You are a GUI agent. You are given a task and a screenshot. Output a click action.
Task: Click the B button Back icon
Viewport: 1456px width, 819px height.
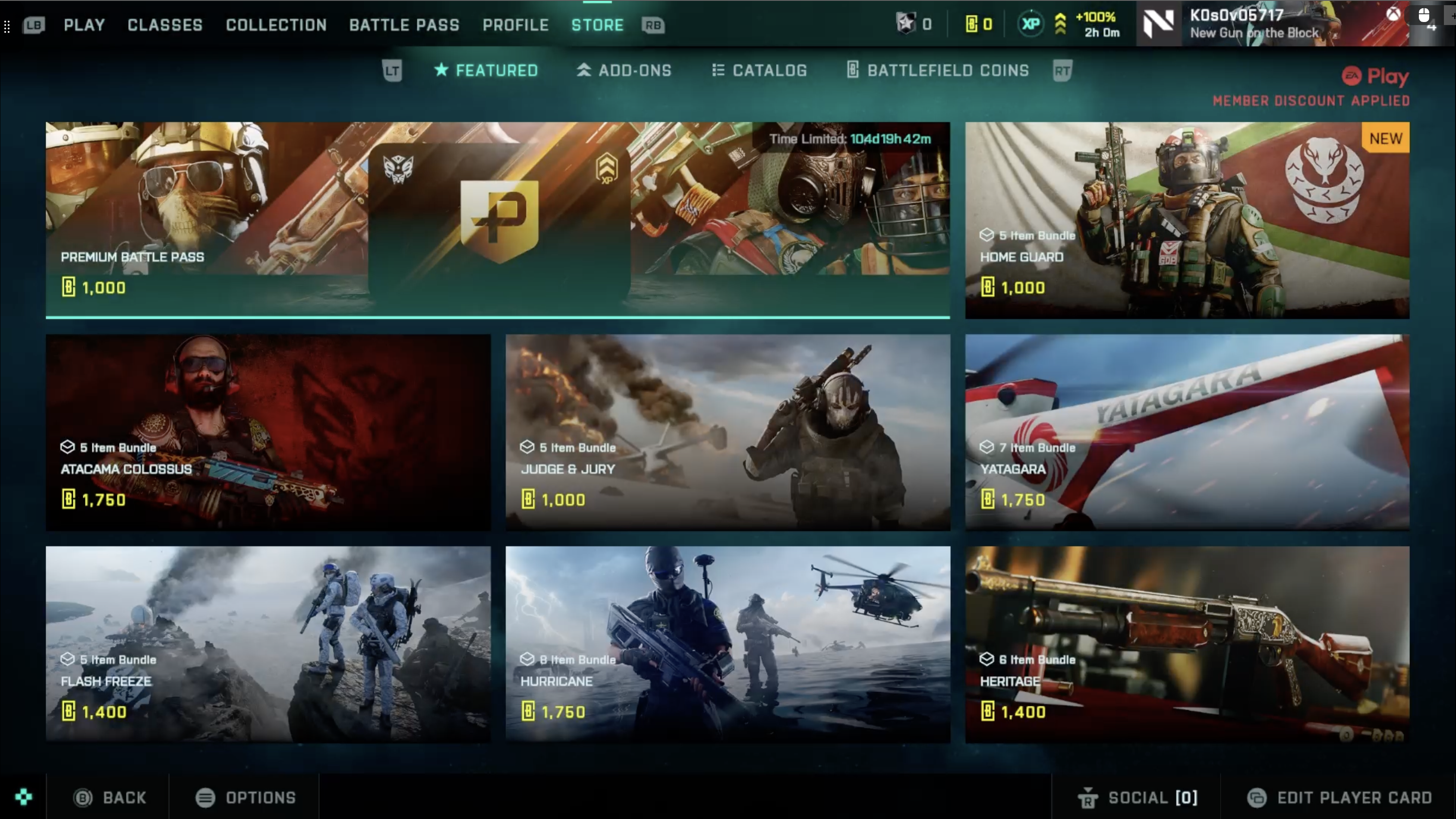point(83,797)
